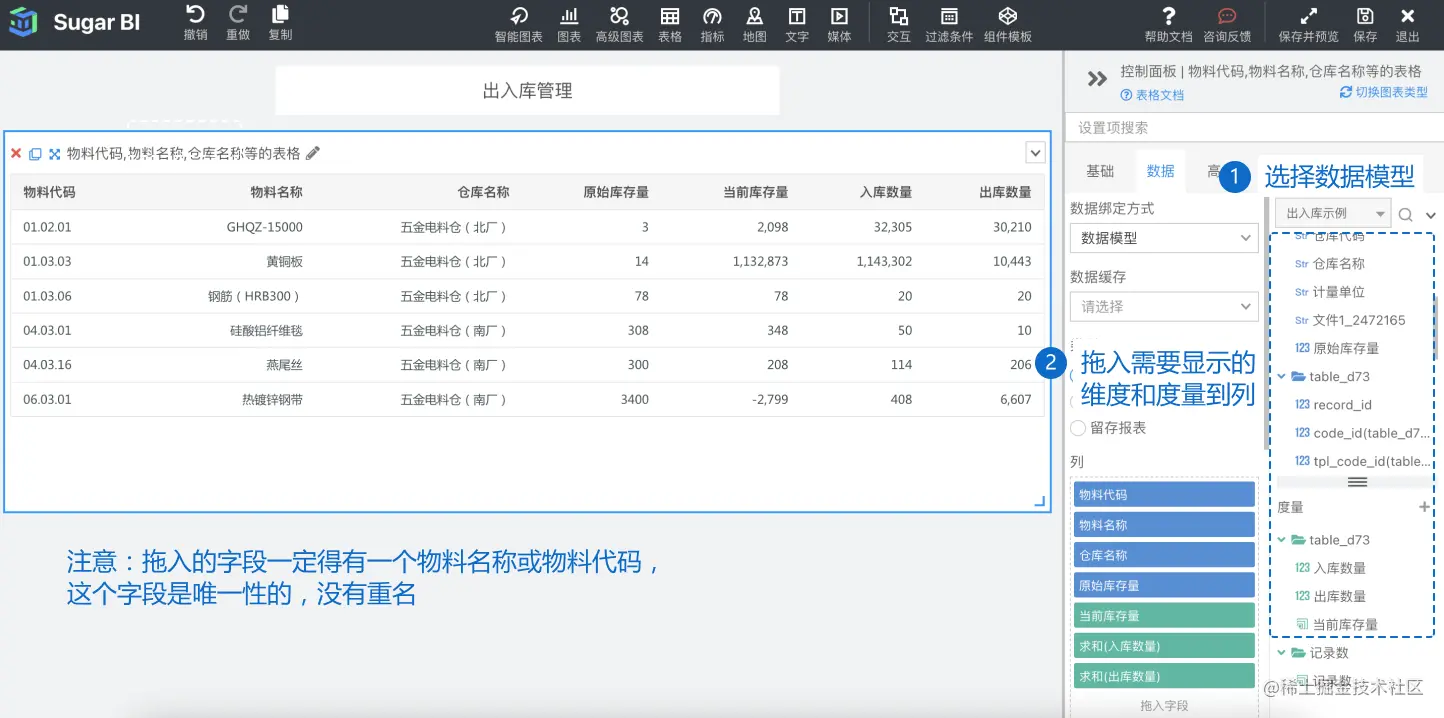Click the 物料代码 column field chip

pos(1164,495)
